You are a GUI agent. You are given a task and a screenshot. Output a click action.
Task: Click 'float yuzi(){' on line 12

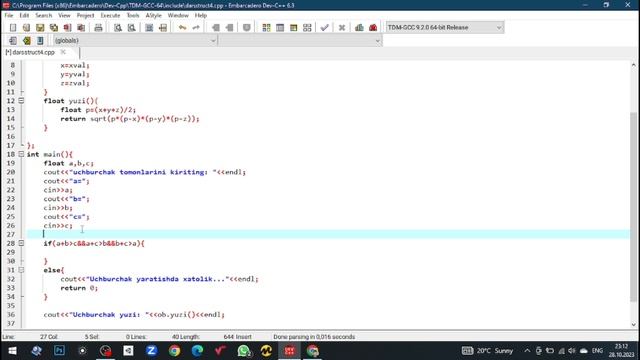pyautogui.click(x=71, y=101)
